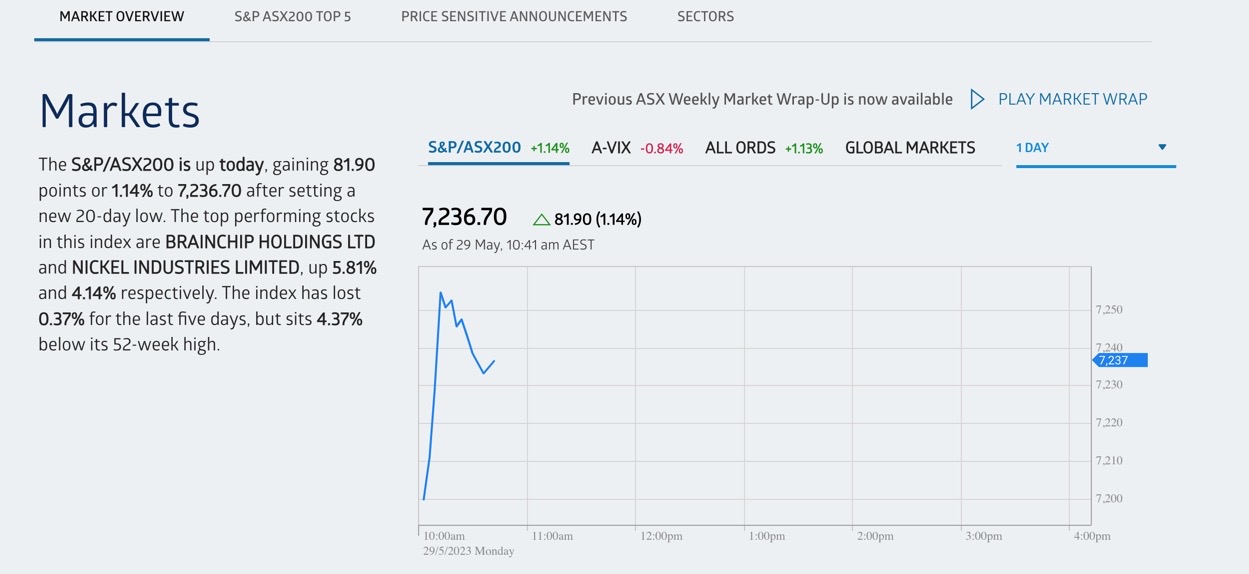Switch to the S&P ASX200 TOP 5 tab

pyautogui.click(x=293, y=17)
